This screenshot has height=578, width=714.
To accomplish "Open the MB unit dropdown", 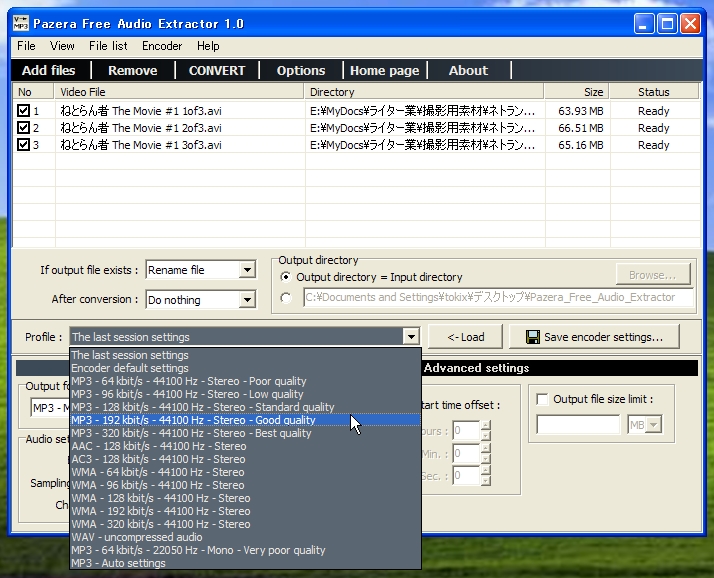I will click(654, 425).
